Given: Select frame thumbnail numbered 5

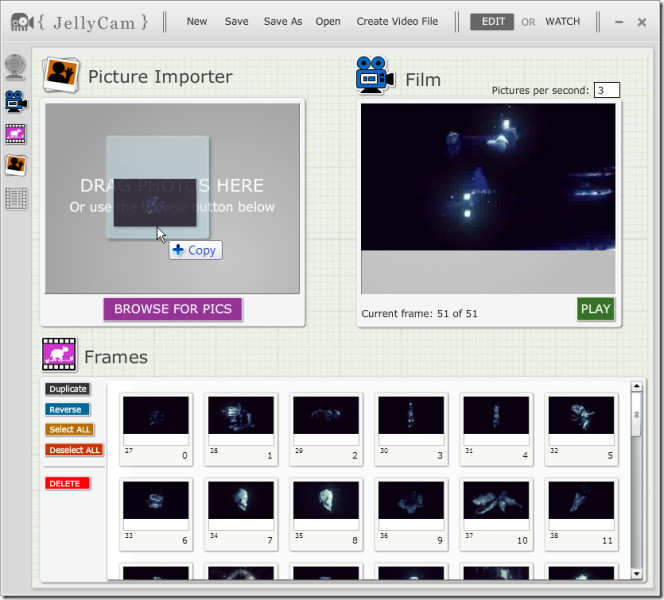Looking at the screenshot, I should [x=581, y=429].
